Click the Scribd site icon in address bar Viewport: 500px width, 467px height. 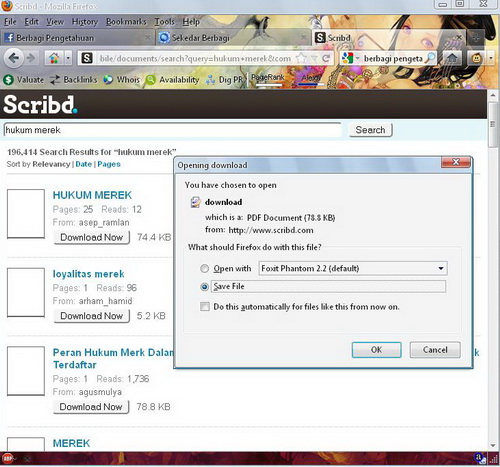[87, 59]
